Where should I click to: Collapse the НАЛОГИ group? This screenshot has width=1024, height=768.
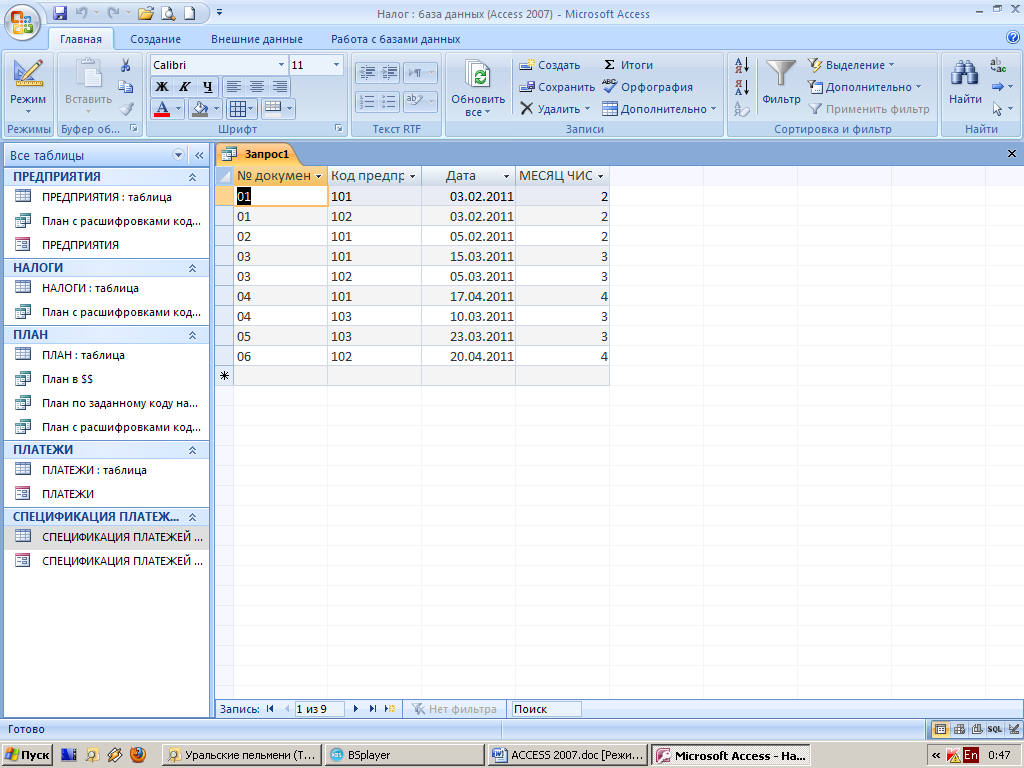193,268
